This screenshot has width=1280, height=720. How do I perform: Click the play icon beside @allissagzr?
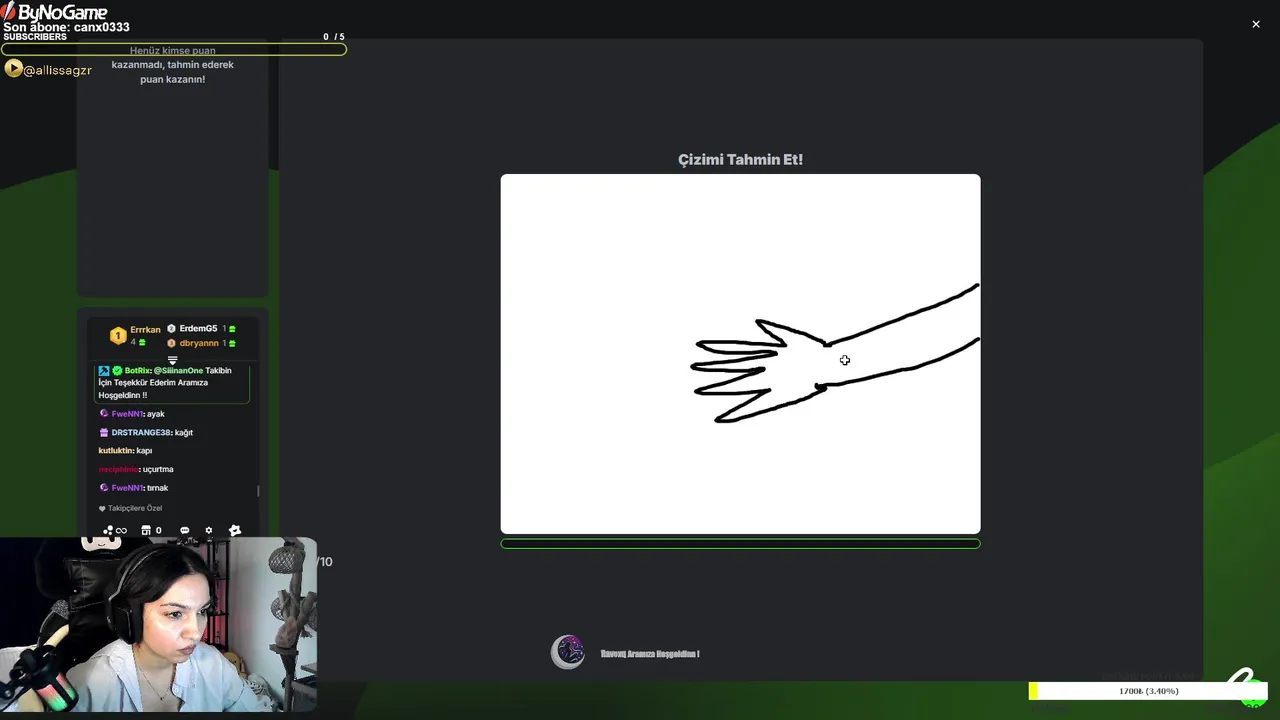click(13, 69)
